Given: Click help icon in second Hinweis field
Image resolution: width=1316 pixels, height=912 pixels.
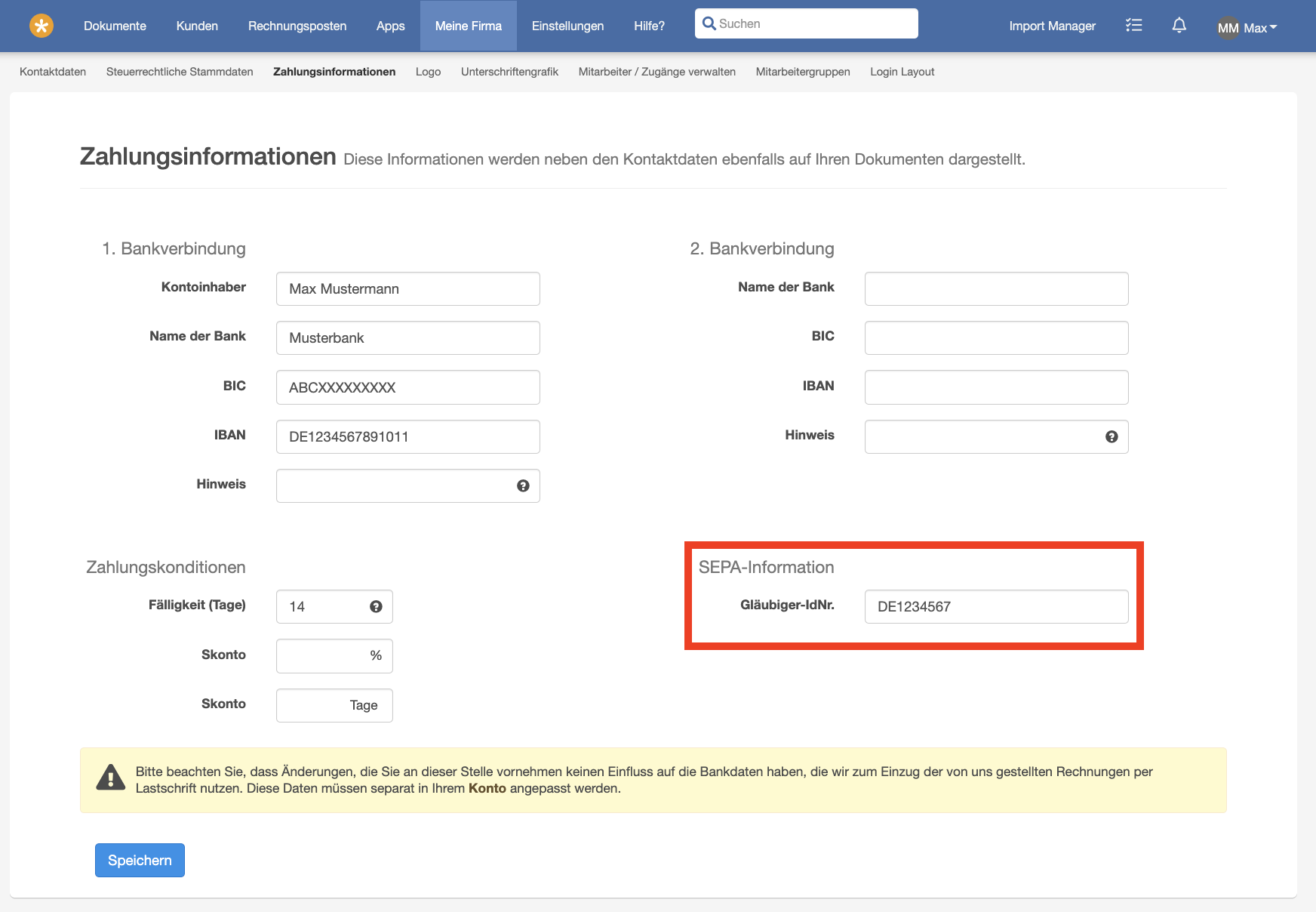Looking at the screenshot, I should [1112, 437].
